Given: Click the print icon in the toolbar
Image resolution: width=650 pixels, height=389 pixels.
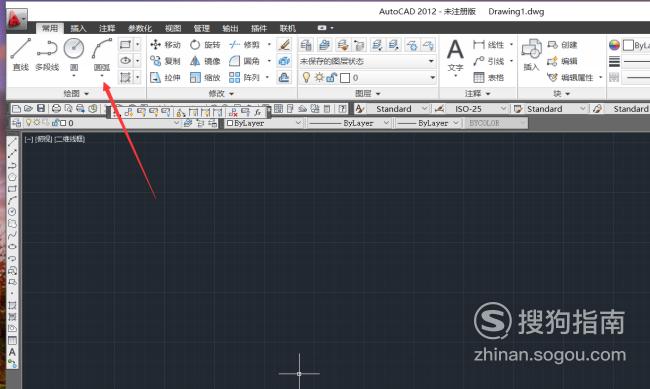Looking at the screenshot, I should (x=56, y=109).
